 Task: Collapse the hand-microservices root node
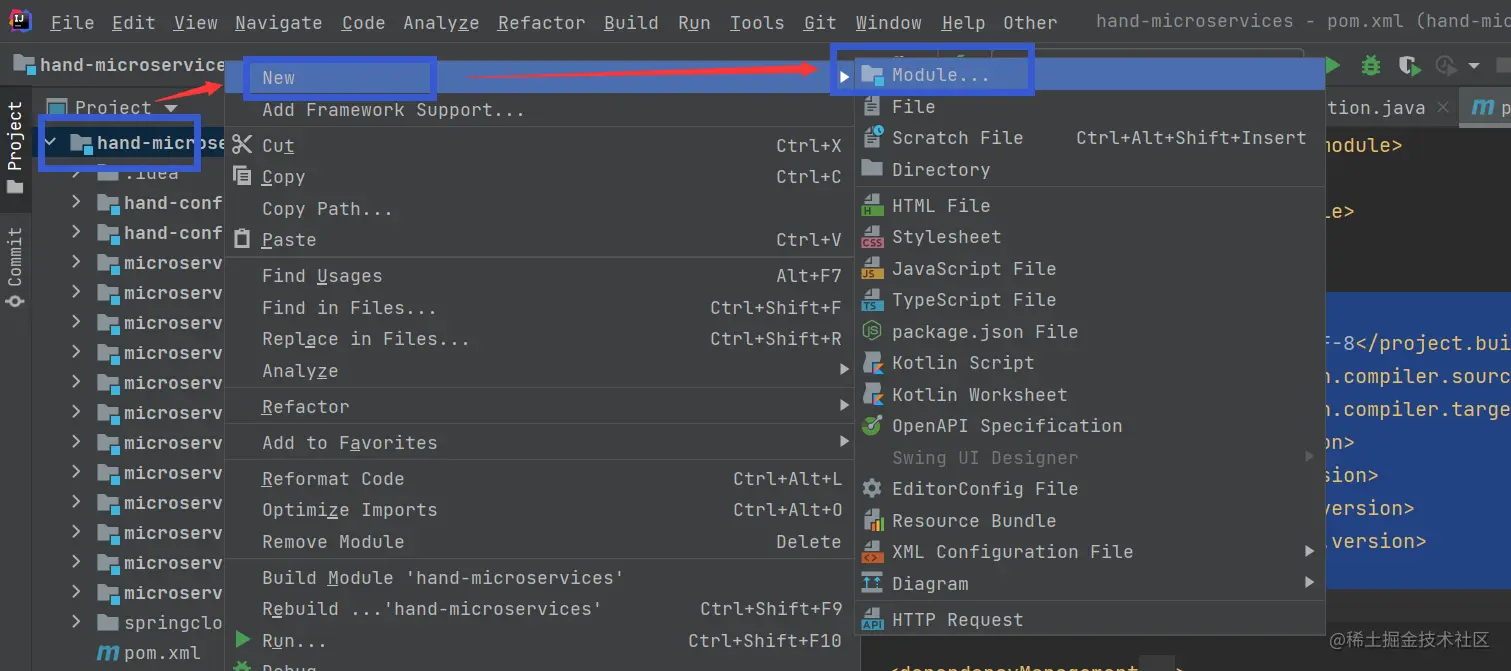click(50, 143)
